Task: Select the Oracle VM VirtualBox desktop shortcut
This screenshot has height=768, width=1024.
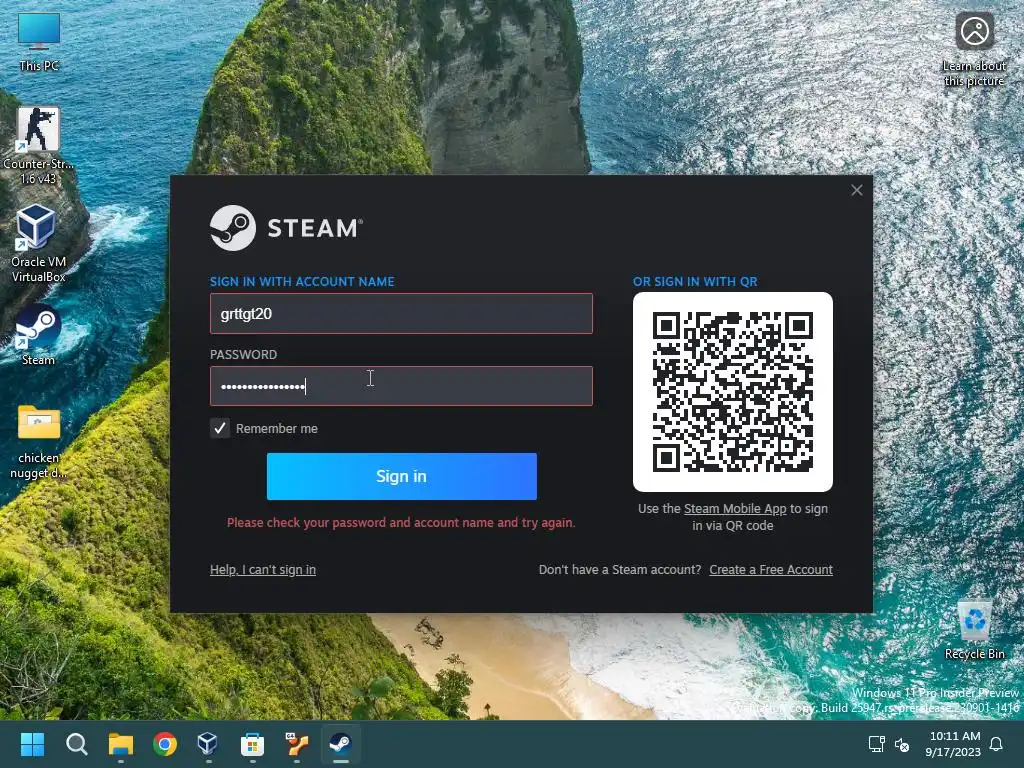Action: (38, 243)
